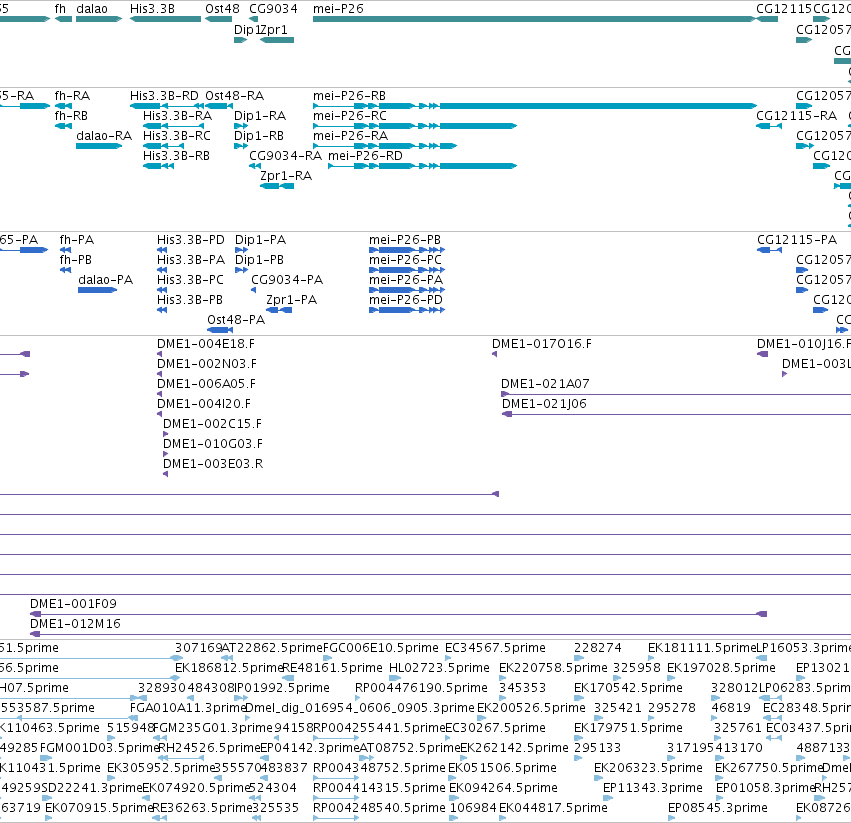851x823 pixels.
Task: Select the DME1-001F09 clone label
Action: [73, 604]
